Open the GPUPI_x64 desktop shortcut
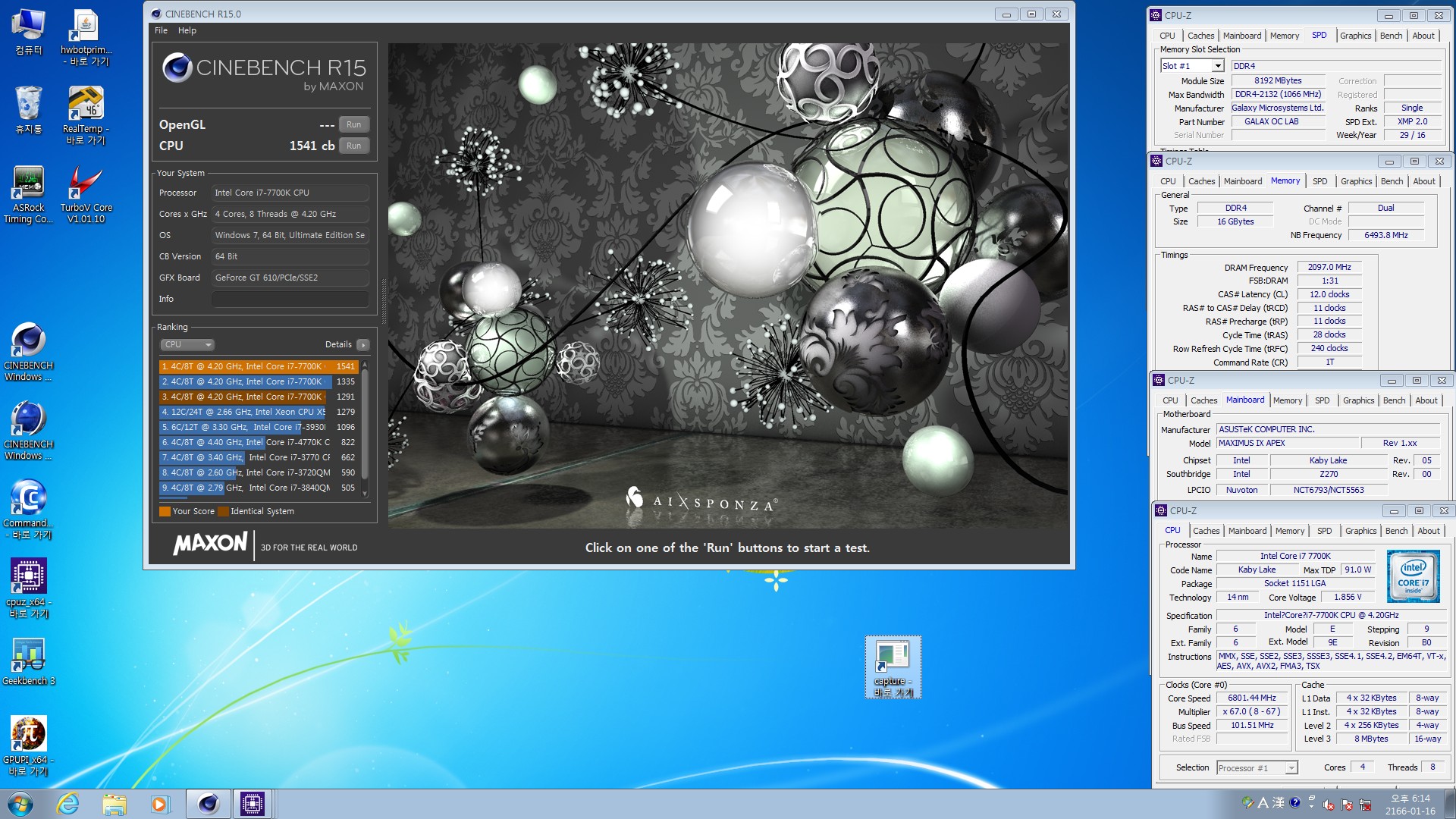This screenshot has height=819, width=1456. [x=28, y=746]
